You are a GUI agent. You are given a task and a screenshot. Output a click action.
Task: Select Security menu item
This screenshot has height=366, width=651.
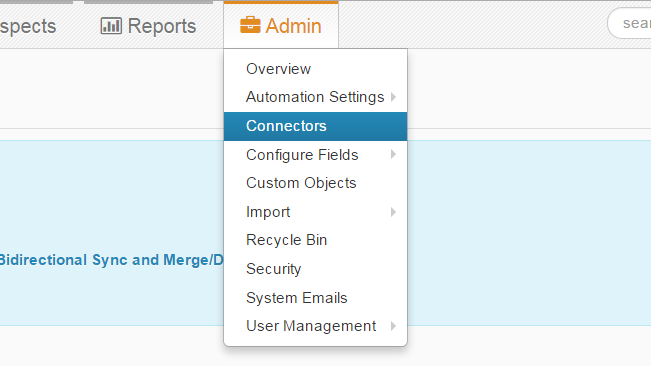[x=315, y=269]
